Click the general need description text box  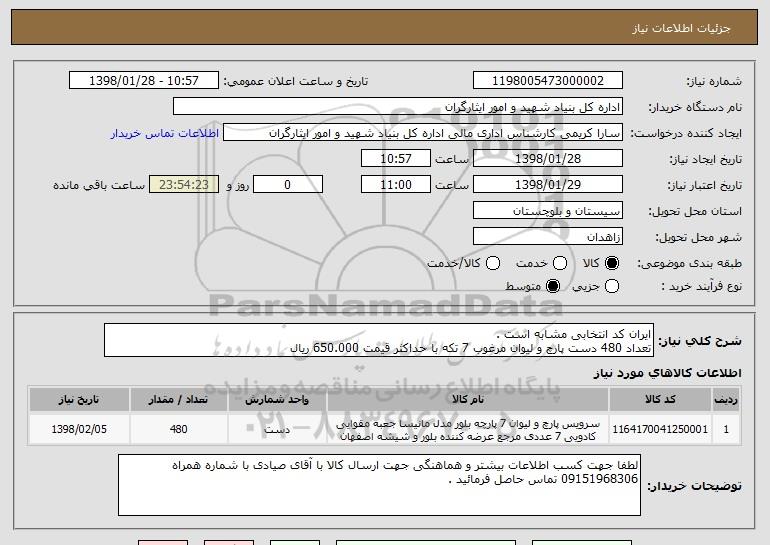pos(379,340)
